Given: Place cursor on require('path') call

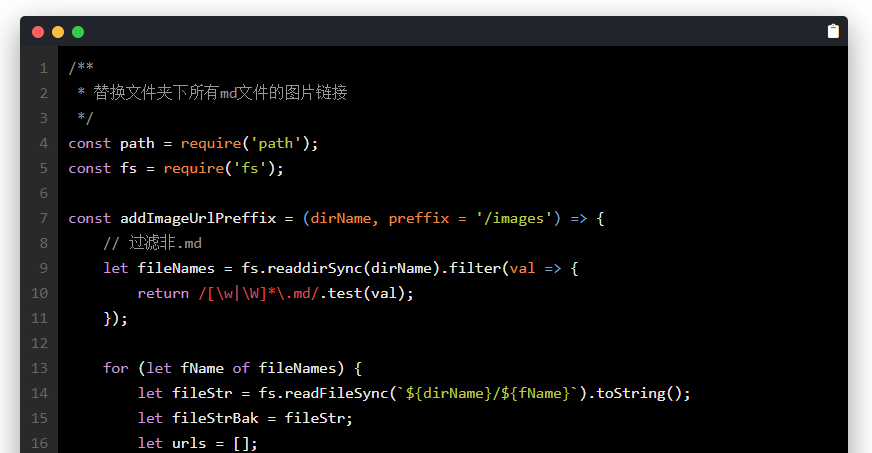Looking at the screenshot, I should pos(248,143).
